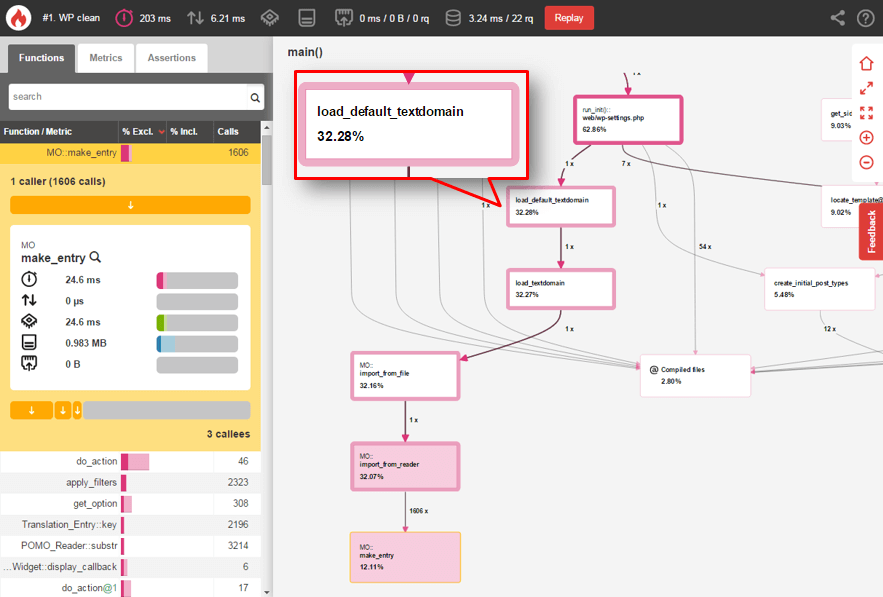Zoom in with the plus icon
This screenshot has width=883, height=597.
pyautogui.click(x=866, y=137)
